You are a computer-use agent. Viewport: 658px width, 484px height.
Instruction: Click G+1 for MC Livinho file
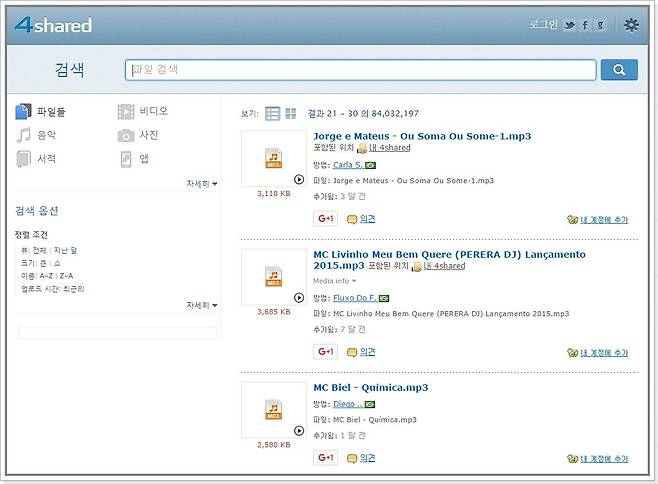click(326, 351)
